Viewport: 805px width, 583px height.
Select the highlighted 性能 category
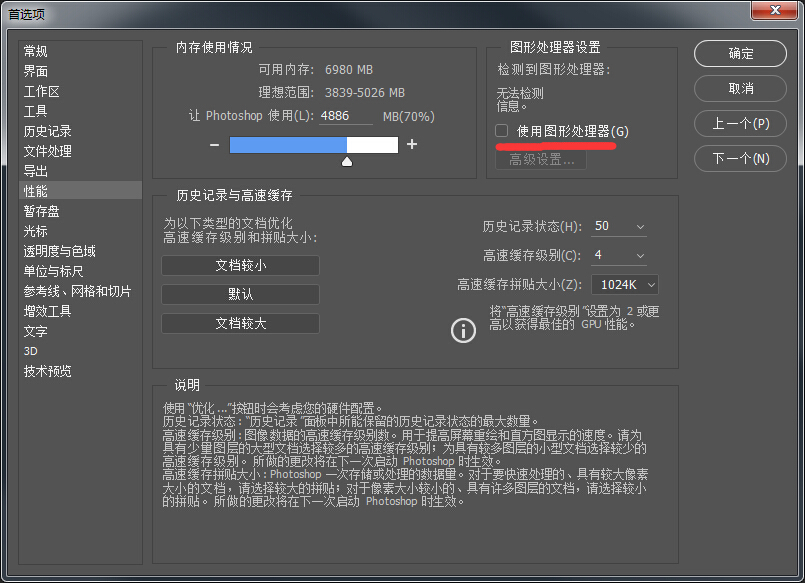80,191
